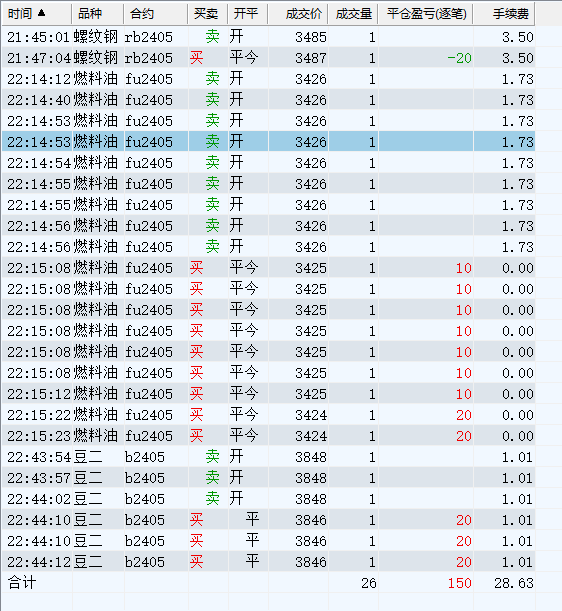Select the 22:15:22 fu2405 row at 3424
562x611 pixels.
269,415
